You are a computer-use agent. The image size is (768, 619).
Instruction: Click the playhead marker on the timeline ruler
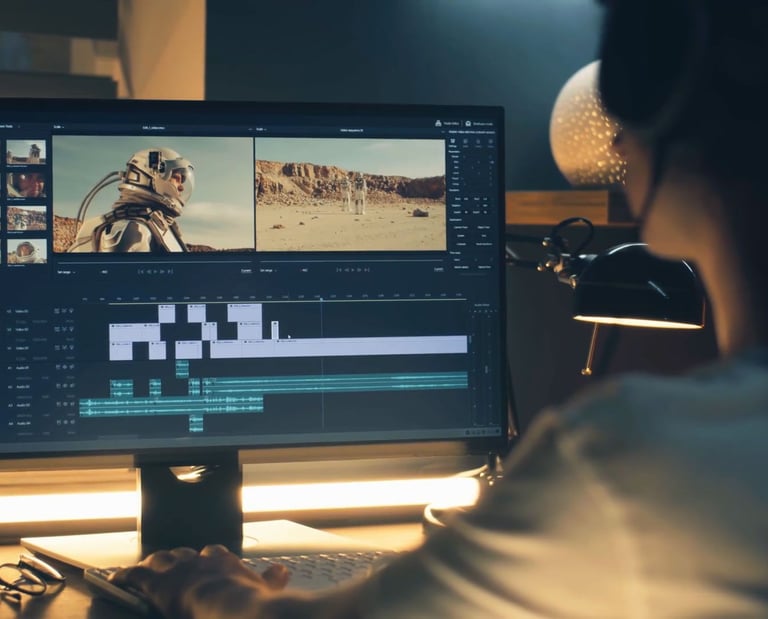coord(321,299)
